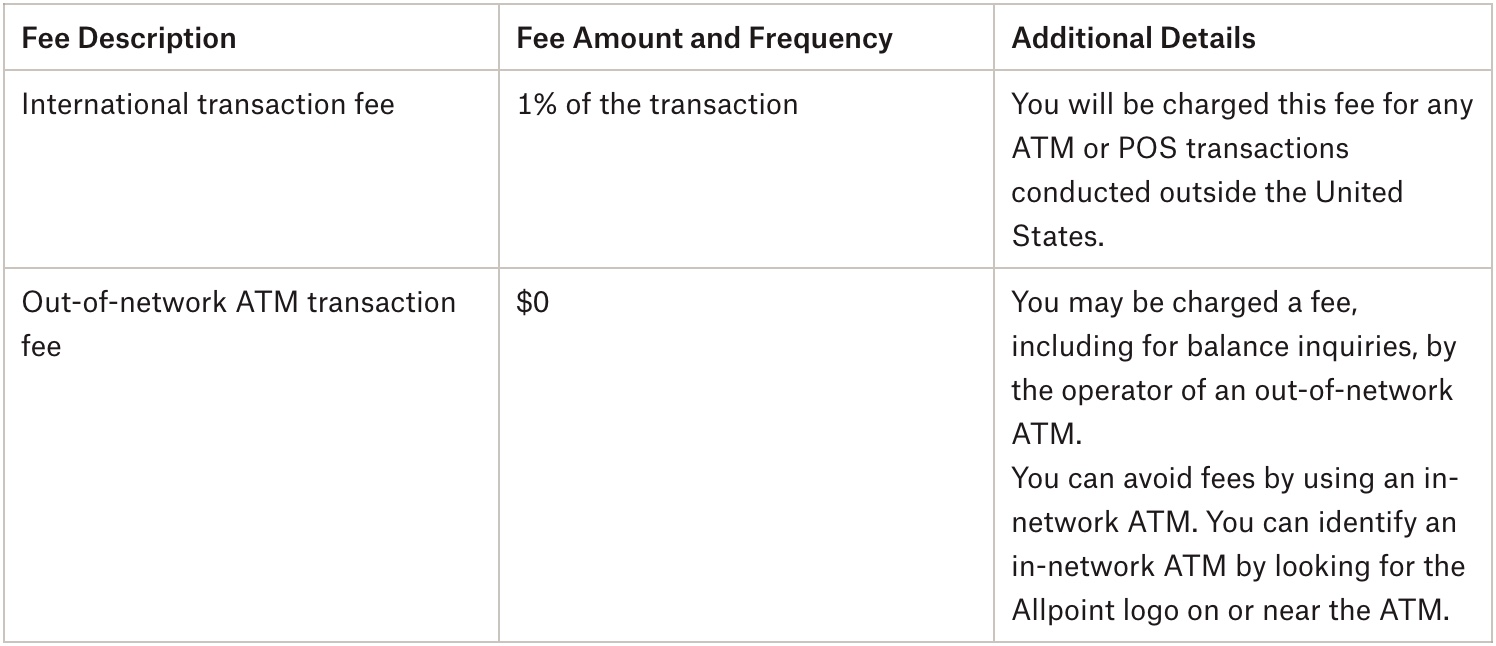Viewport: 1496px width, 646px height.
Task: Click the 'Allpoint logo on or near' text
Action: click(1170, 610)
